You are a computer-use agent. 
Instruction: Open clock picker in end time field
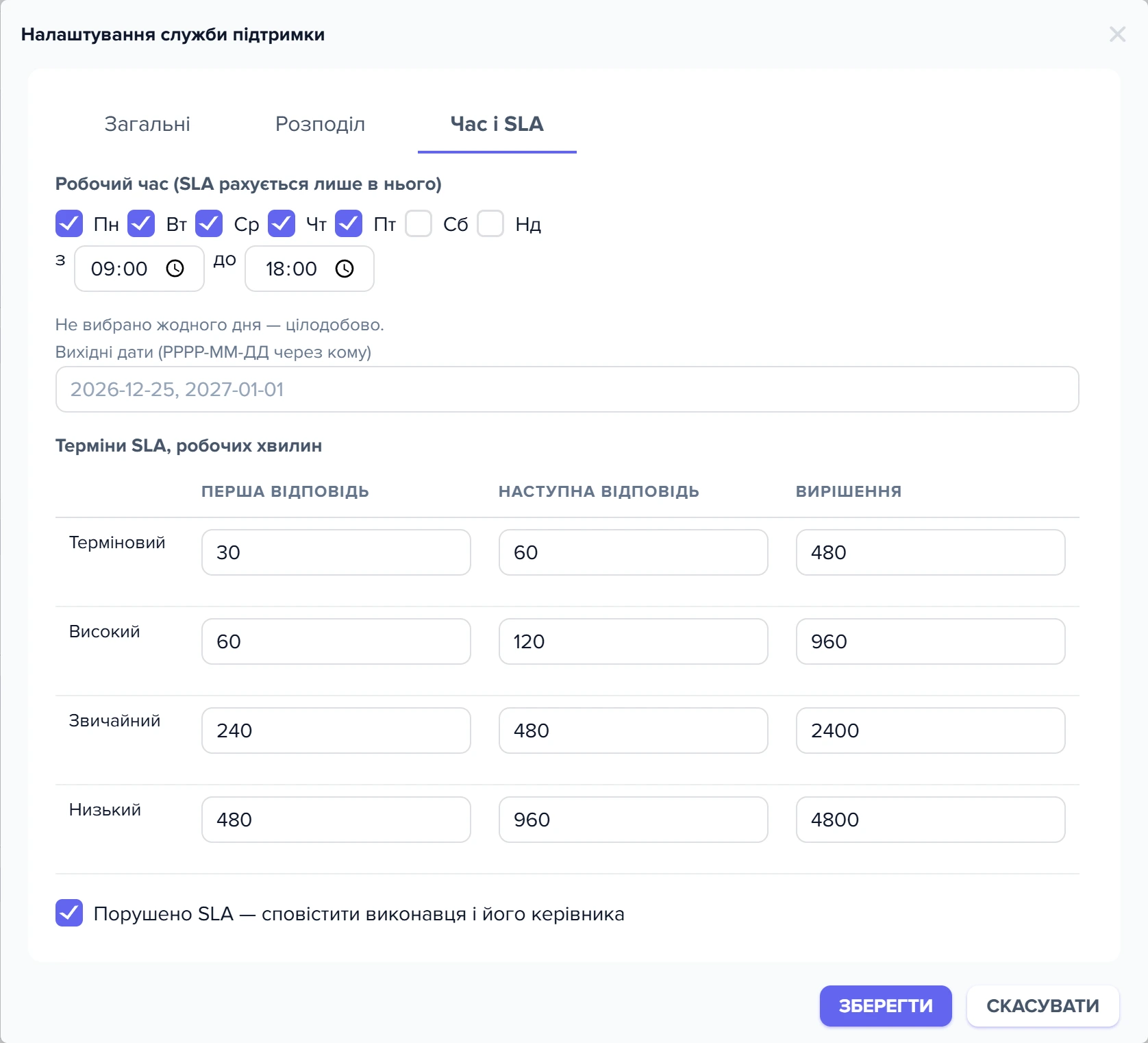point(345,269)
